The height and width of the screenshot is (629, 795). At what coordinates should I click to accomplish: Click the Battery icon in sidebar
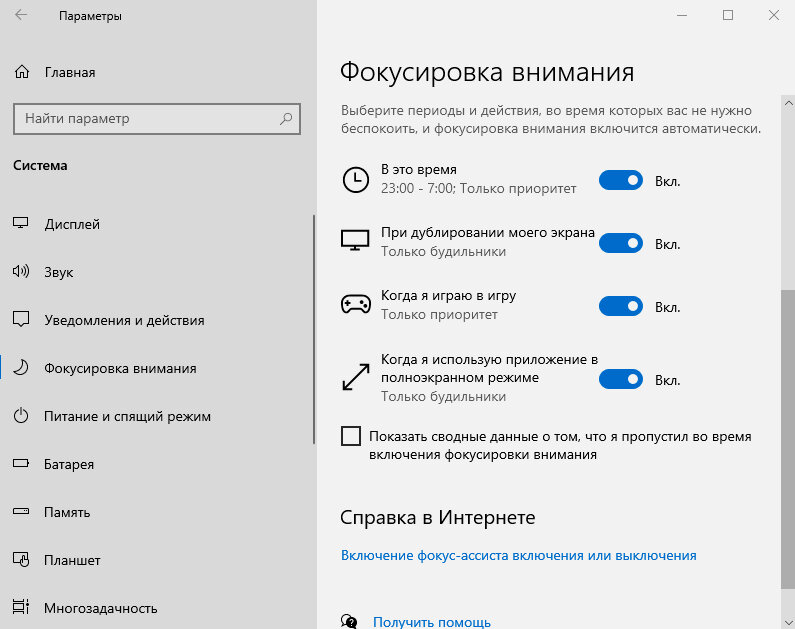(x=21, y=463)
